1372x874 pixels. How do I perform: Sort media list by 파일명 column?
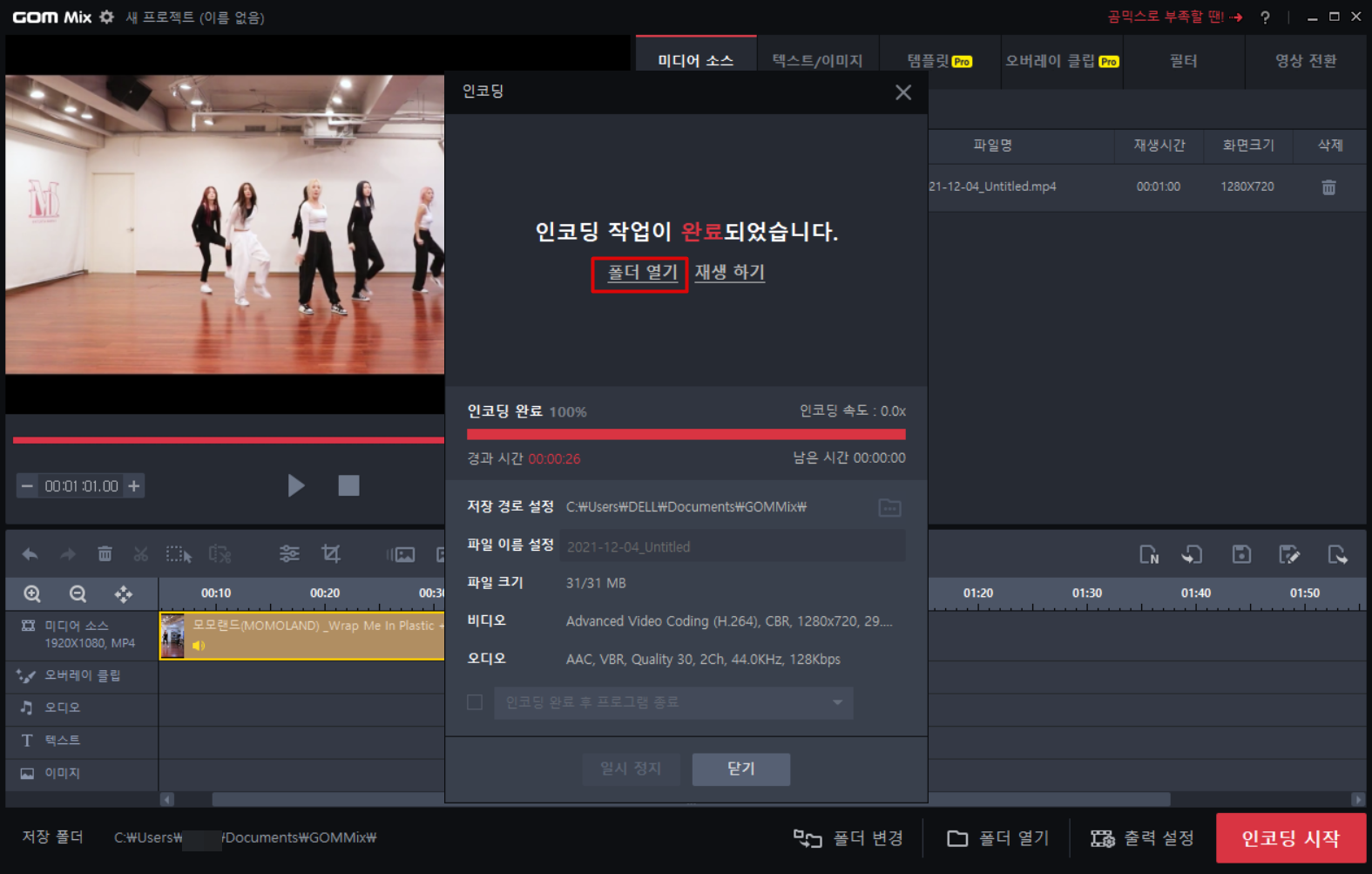(x=993, y=146)
